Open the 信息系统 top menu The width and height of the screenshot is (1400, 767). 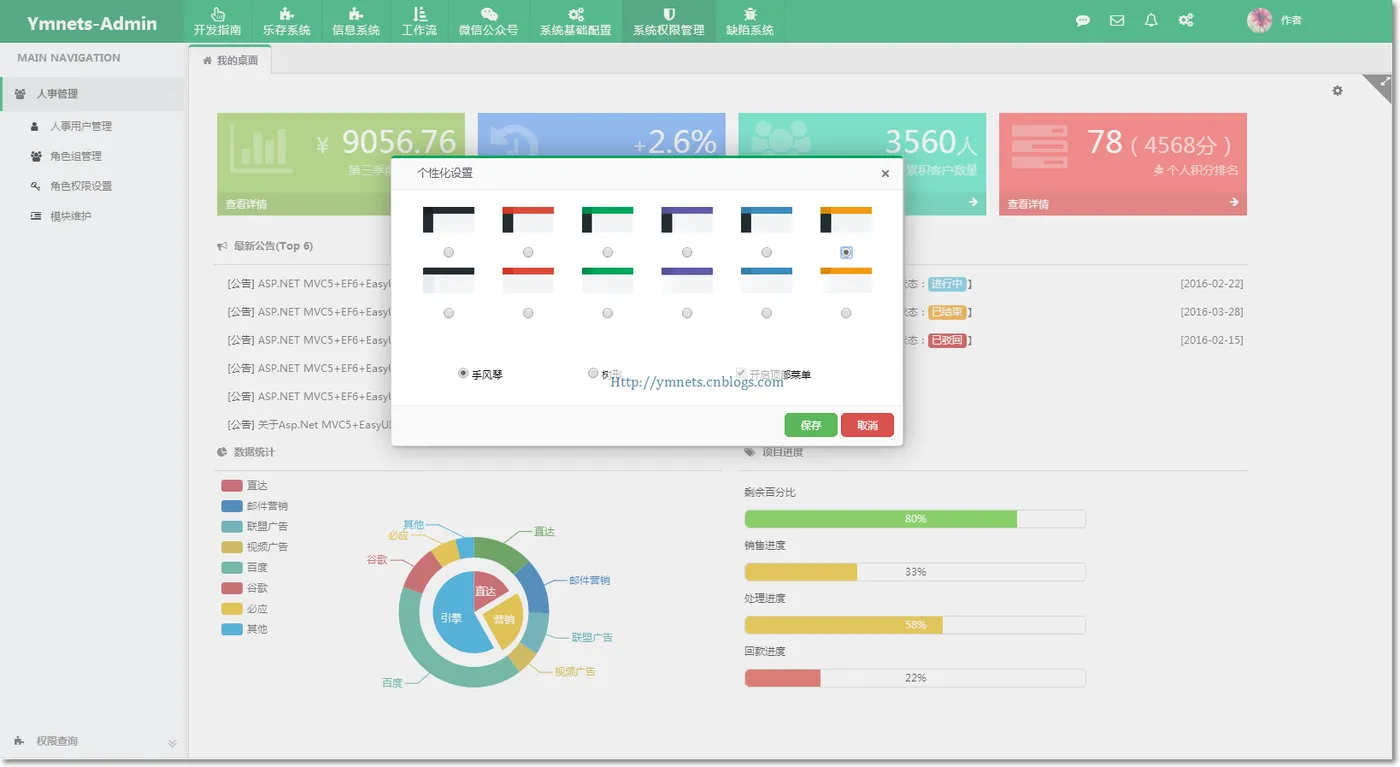click(356, 22)
